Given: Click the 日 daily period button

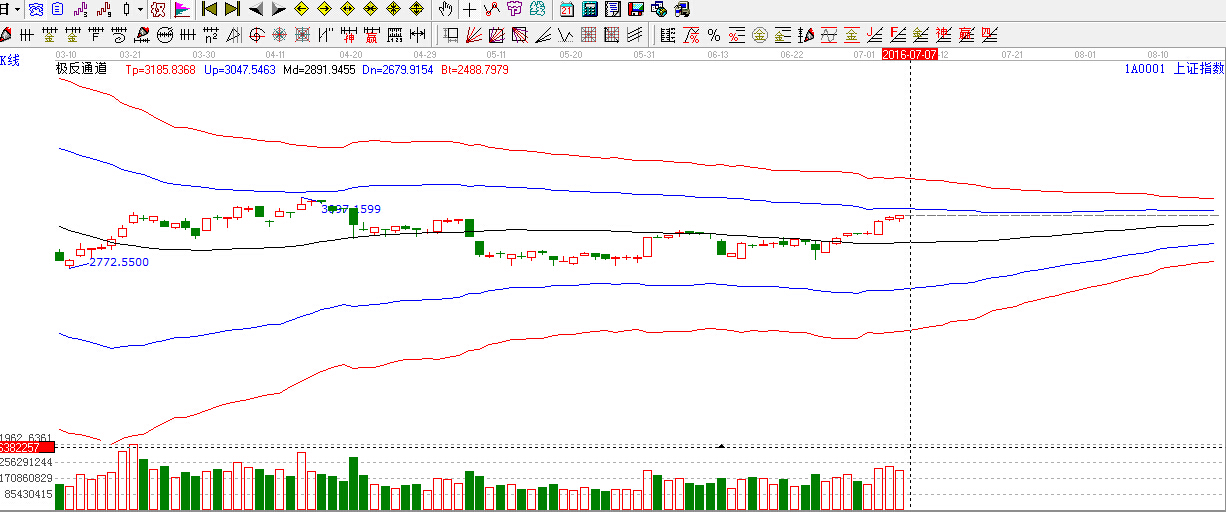Looking at the screenshot, I should click(x=5, y=10).
